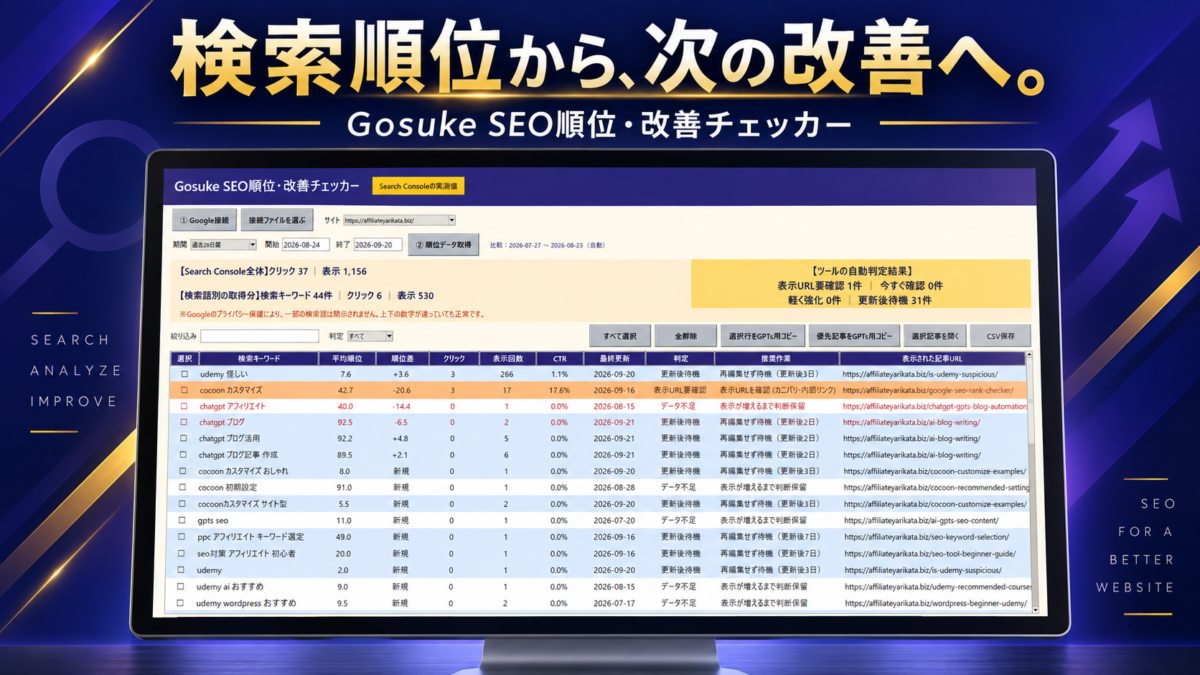
Task: Click the table's vertical scrollbar
Action: 1034,480
